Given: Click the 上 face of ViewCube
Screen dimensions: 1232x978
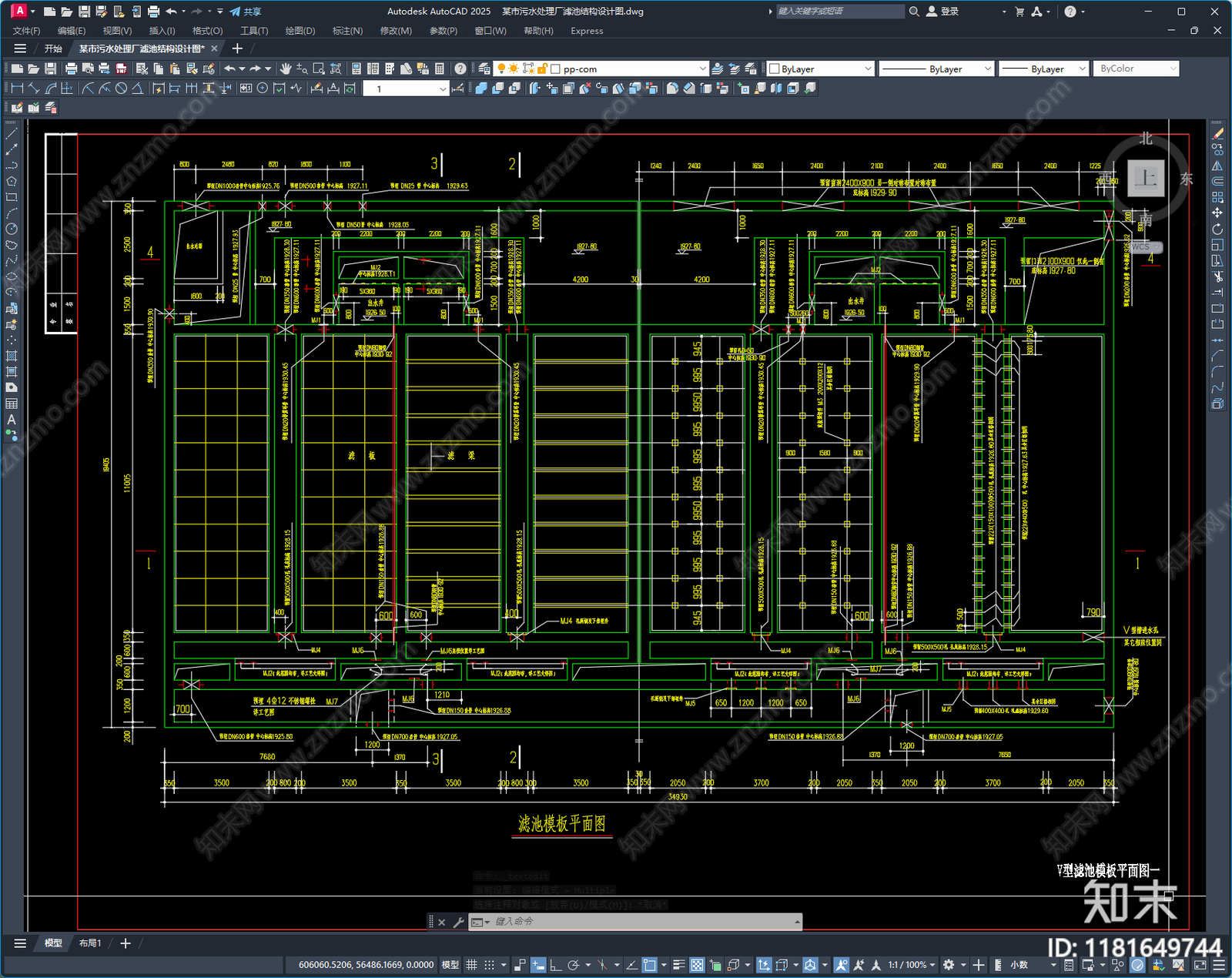Looking at the screenshot, I should pyautogui.click(x=1146, y=178).
